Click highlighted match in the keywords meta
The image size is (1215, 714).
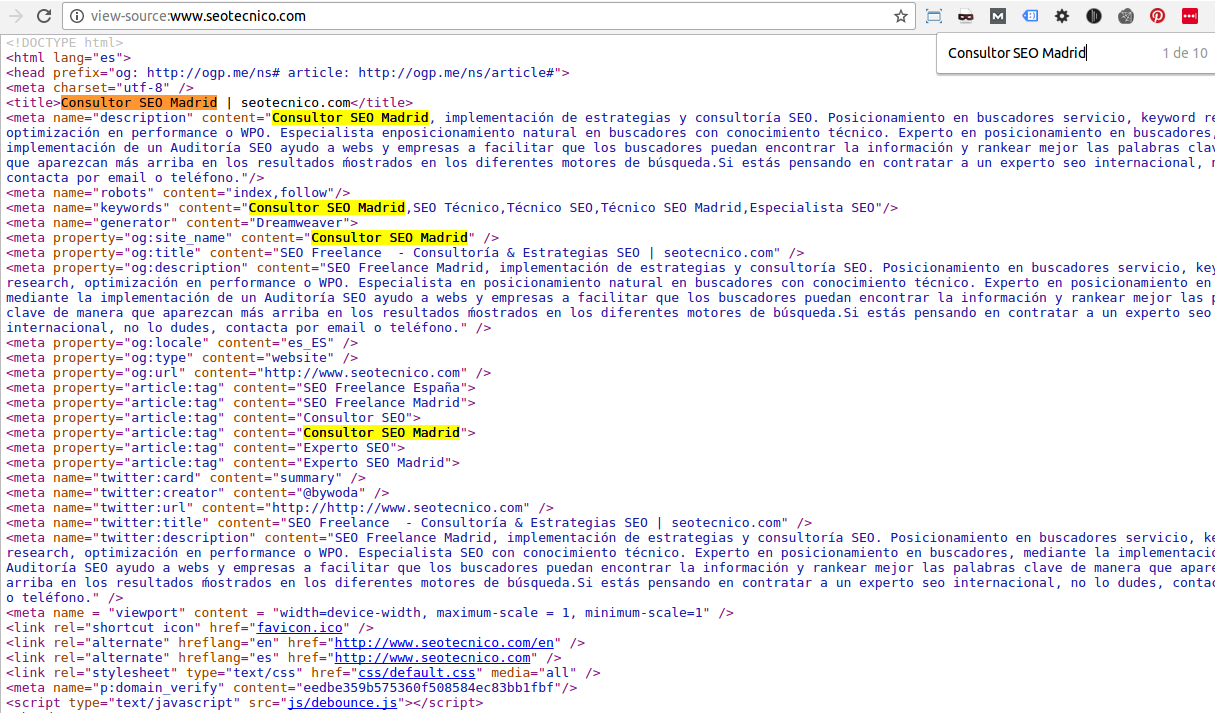327,208
